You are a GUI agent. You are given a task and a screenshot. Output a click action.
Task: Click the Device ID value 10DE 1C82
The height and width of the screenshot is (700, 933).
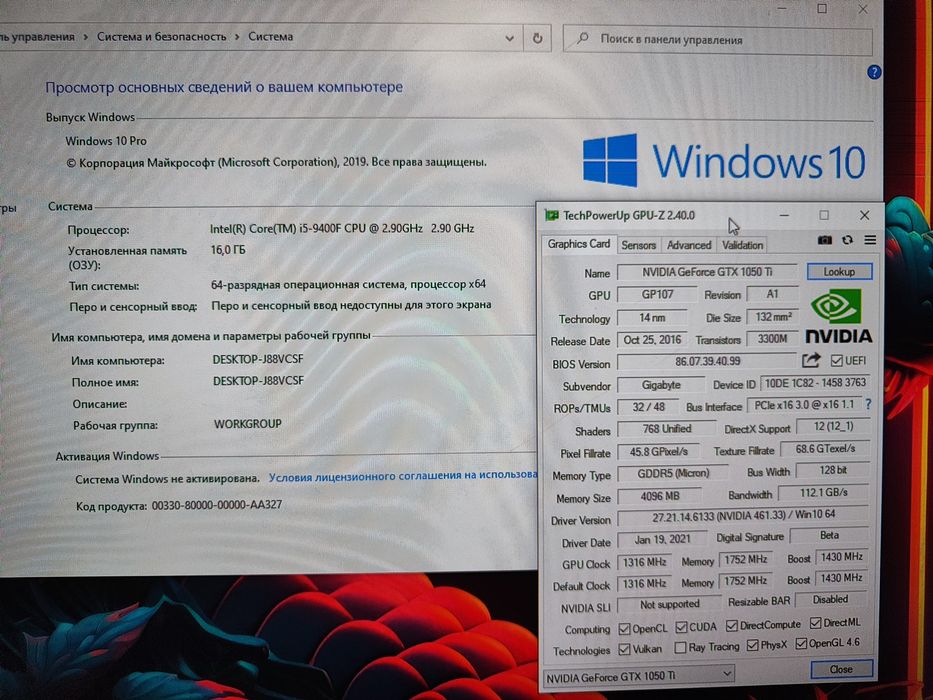coord(815,383)
